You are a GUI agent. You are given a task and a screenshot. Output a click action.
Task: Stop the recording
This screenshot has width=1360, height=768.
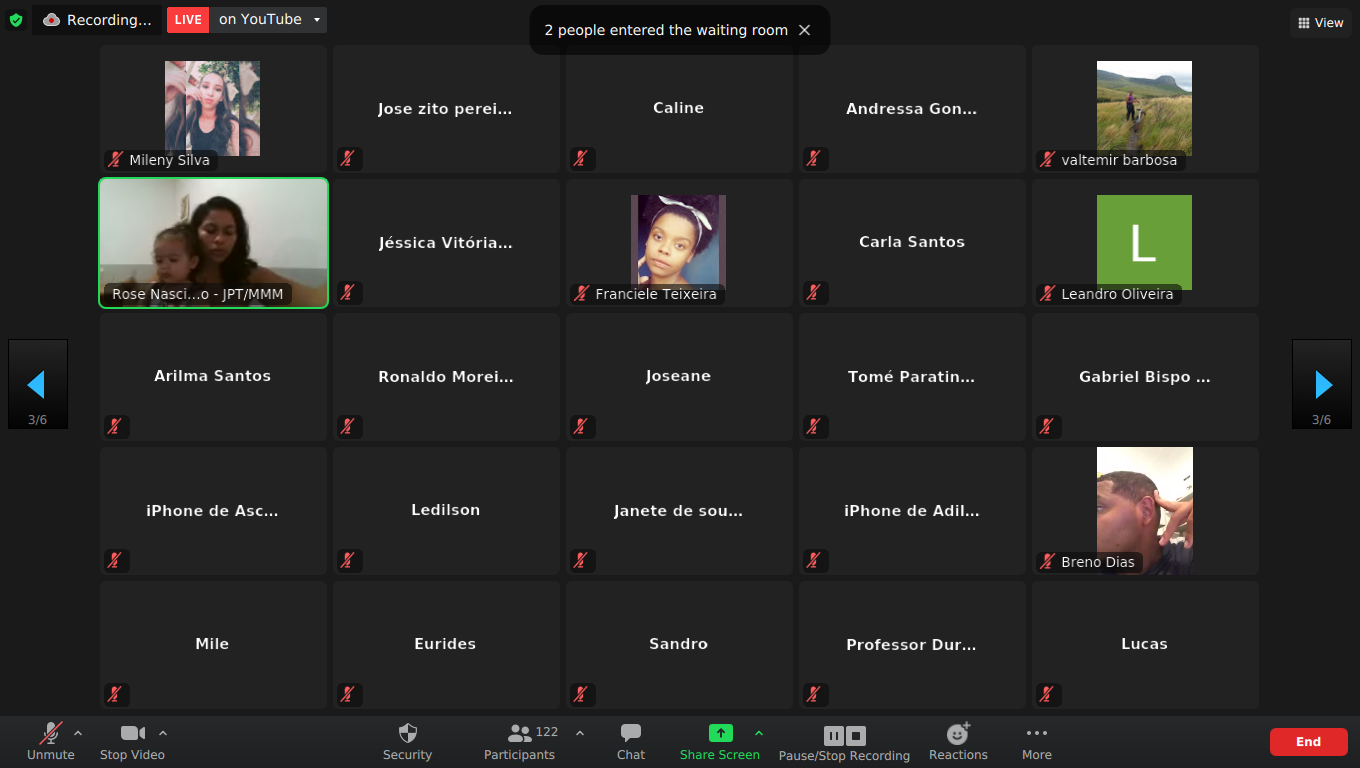(856, 736)
